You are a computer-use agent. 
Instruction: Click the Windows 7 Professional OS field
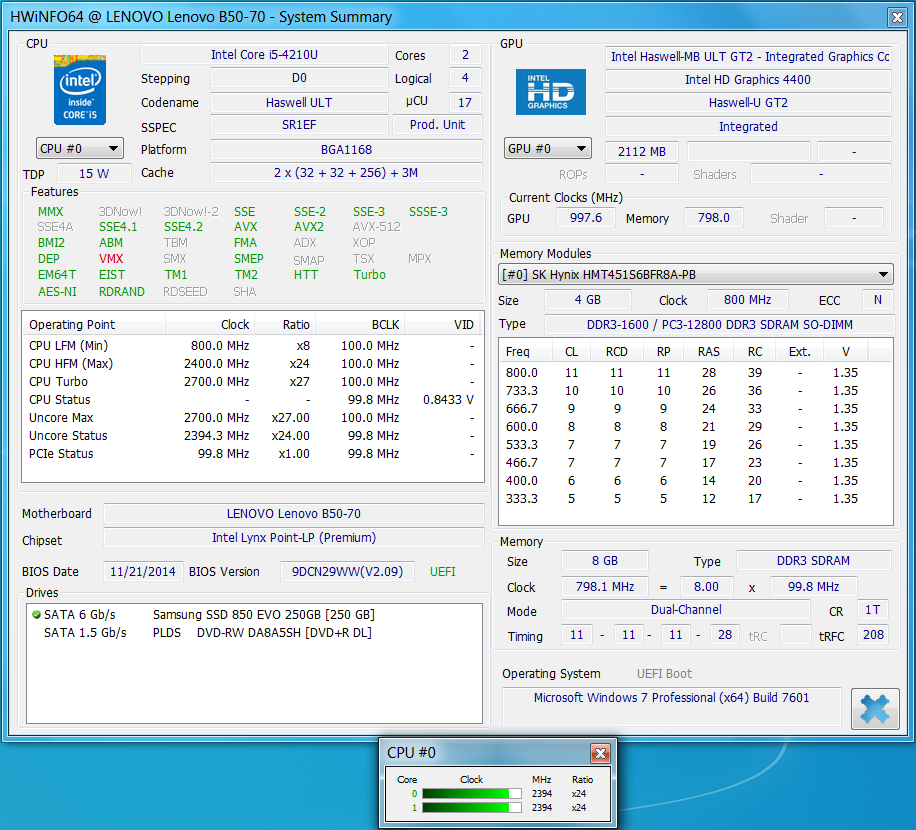(x=671, y=706)
